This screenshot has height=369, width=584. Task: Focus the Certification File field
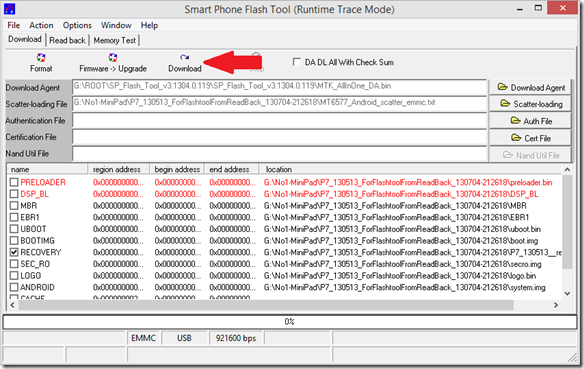(x=279, y=137)
